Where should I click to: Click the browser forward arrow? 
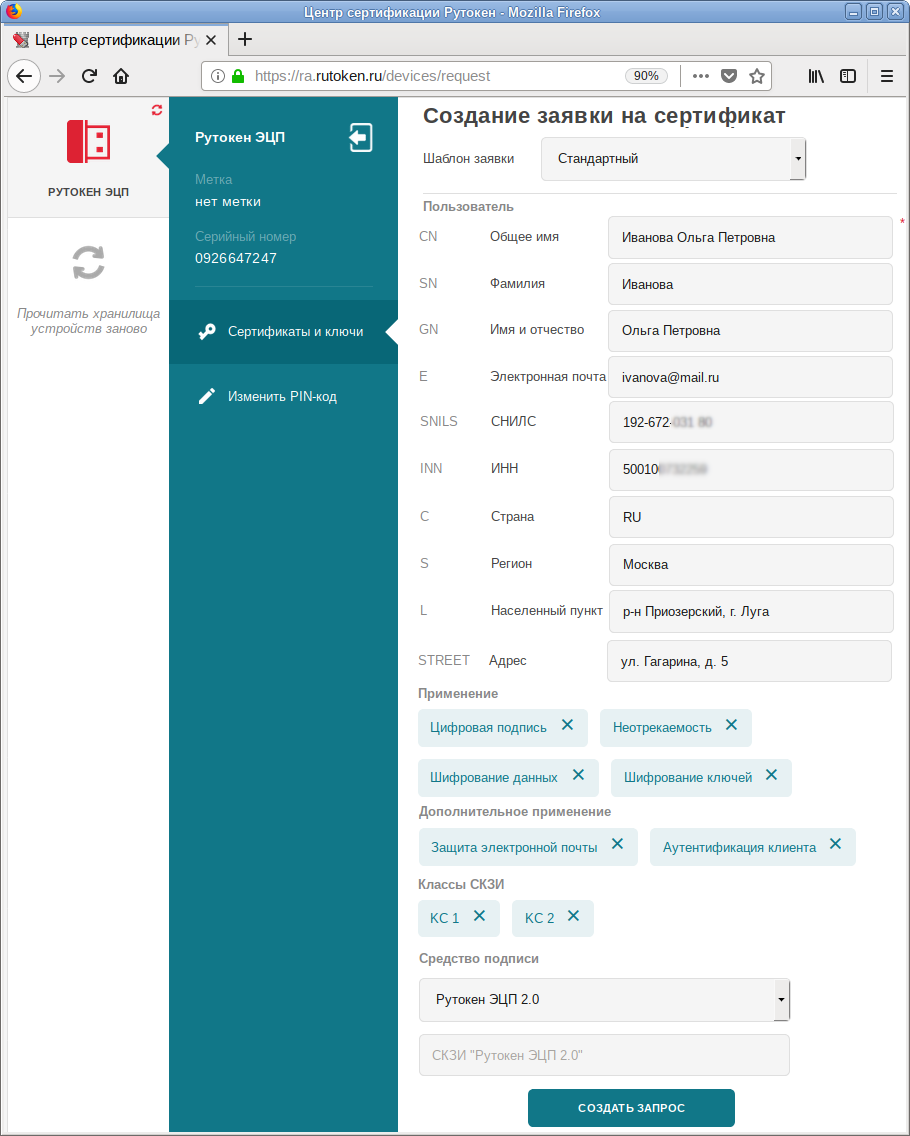57,76
